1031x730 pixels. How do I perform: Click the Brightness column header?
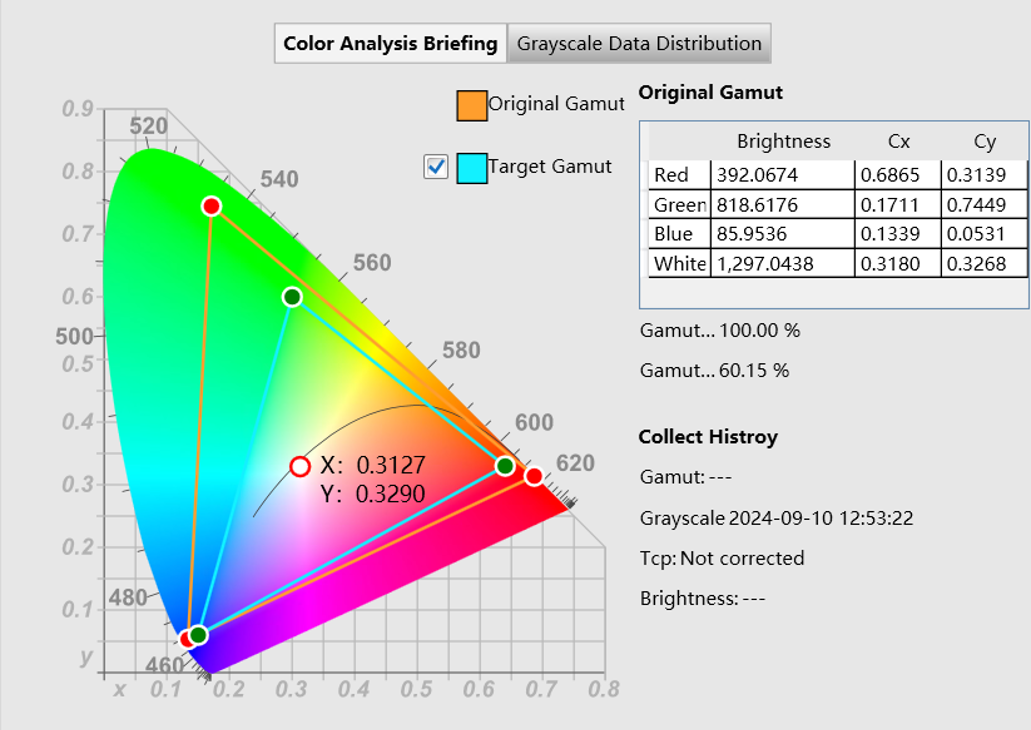point(784,141)
